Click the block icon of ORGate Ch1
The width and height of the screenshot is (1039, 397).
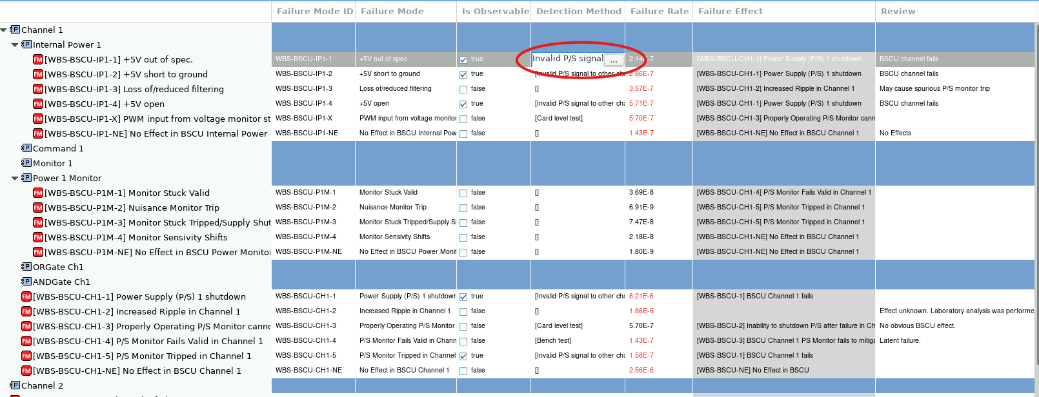pyautogui.click(x=27, y=266)
